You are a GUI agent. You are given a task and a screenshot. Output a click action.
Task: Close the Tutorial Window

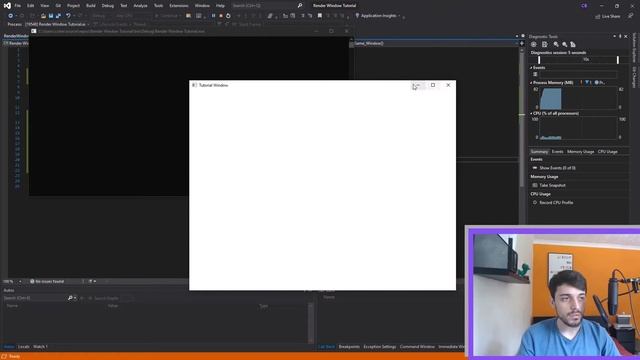click(x=448, y=85)
